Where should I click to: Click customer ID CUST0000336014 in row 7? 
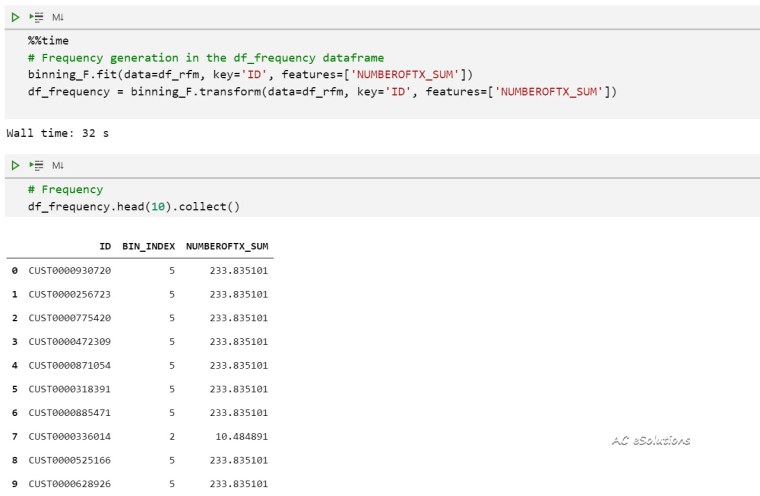pyautogui.click(x=70, y=437)
